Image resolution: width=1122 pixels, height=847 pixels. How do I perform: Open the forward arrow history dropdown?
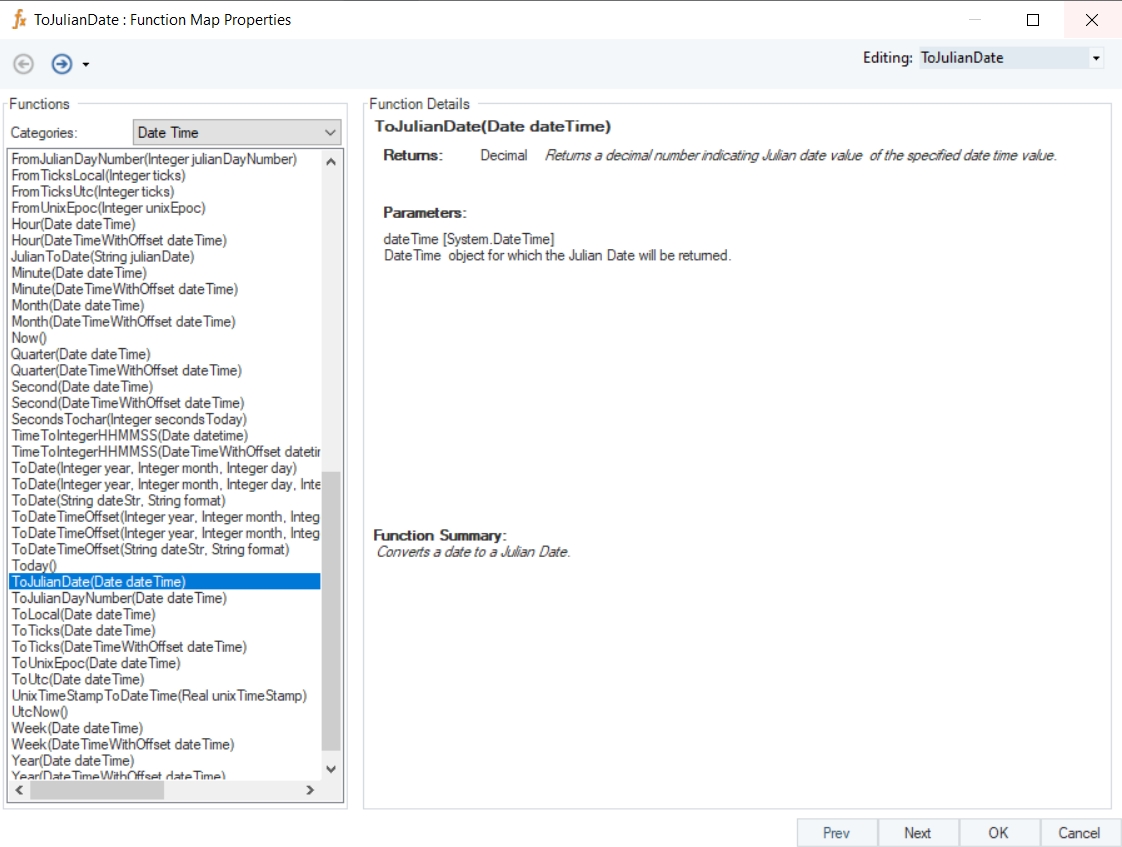(86, 65)
